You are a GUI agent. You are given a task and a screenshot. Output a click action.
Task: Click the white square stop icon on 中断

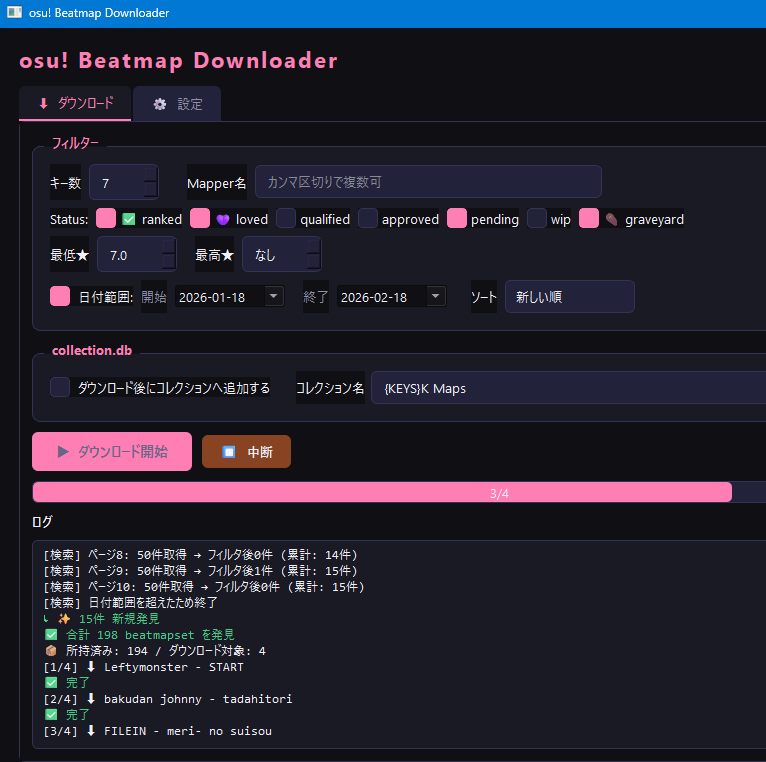click(x=228, y=452)
